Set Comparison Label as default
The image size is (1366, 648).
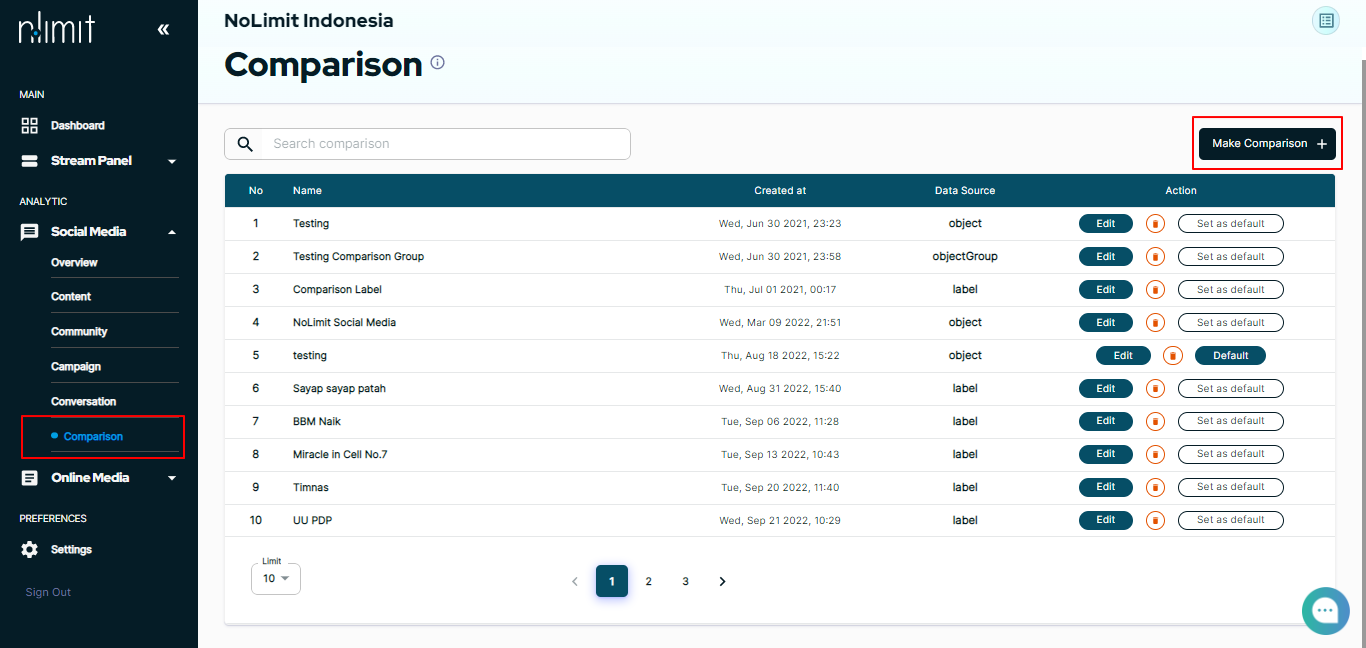[1231, 290]
